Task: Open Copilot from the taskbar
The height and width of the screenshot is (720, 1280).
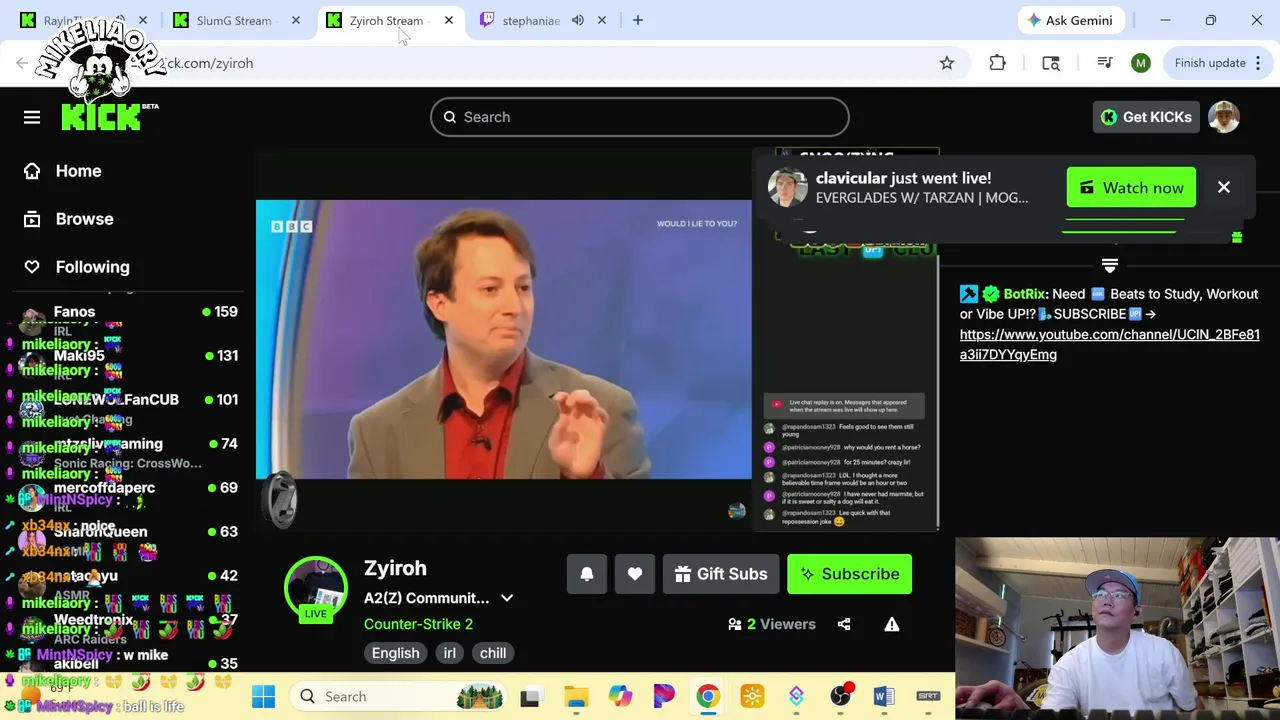Action: coord(620,696)
